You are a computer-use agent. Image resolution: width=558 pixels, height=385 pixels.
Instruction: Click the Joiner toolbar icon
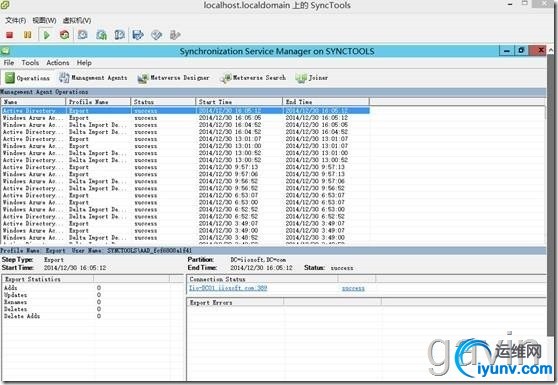(x=301, y=78)
